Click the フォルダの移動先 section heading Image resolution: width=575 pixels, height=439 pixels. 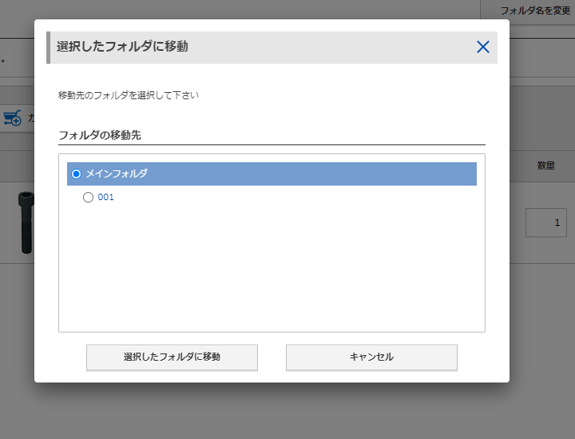(100, 135)
